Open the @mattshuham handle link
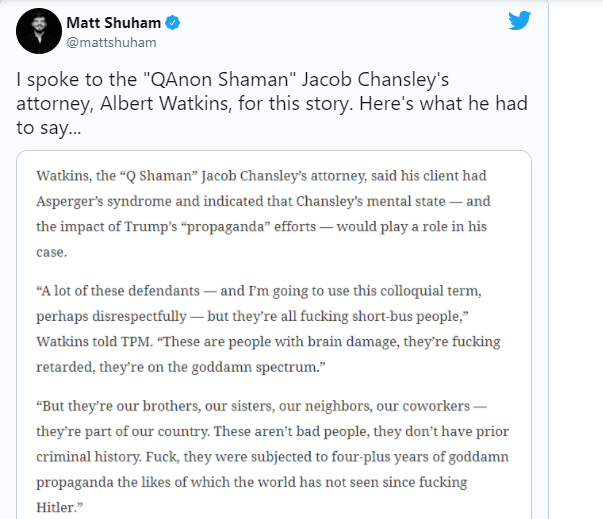Screen dimensions: 603x519 pos(108,43)
